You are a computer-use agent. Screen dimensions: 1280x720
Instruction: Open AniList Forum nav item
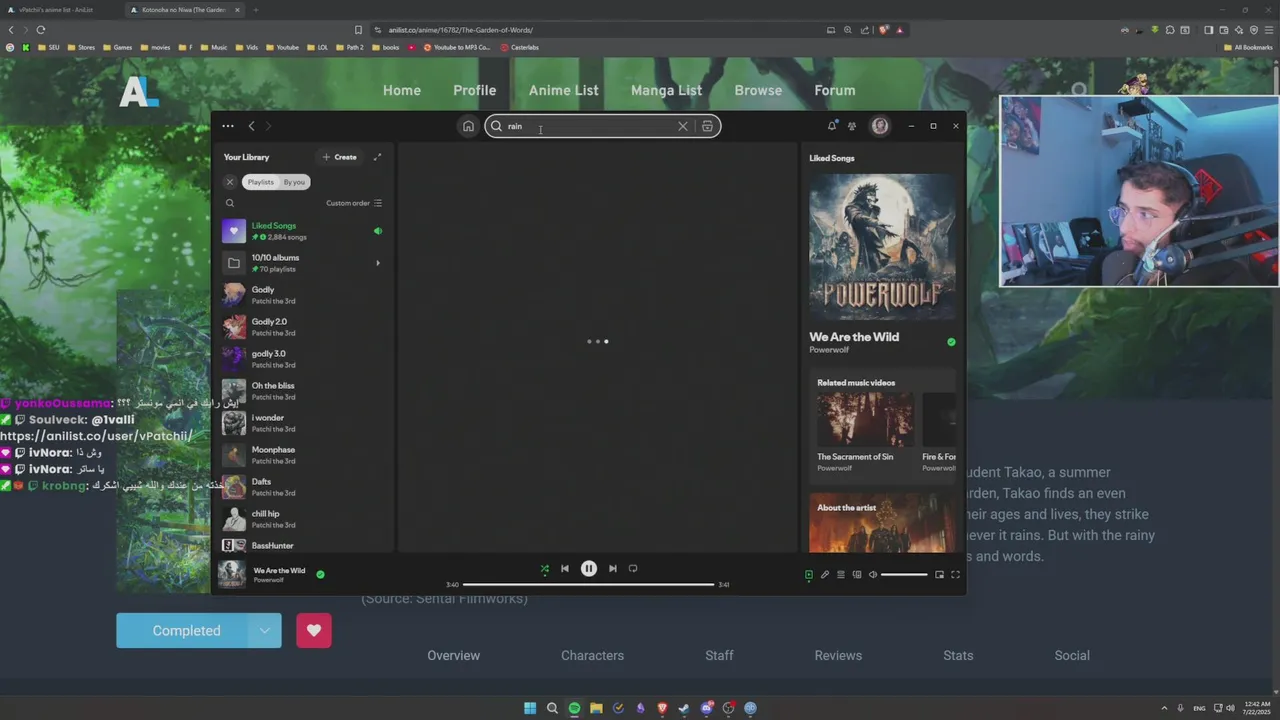(x=835, y=90)
